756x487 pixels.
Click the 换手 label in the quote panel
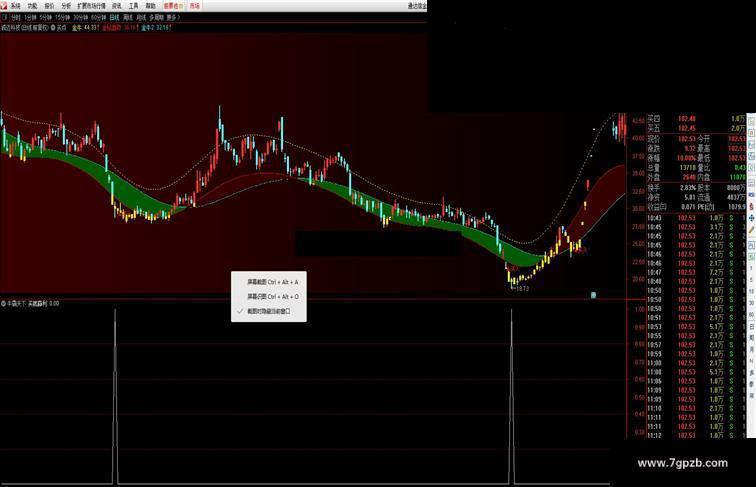(654, 188)
